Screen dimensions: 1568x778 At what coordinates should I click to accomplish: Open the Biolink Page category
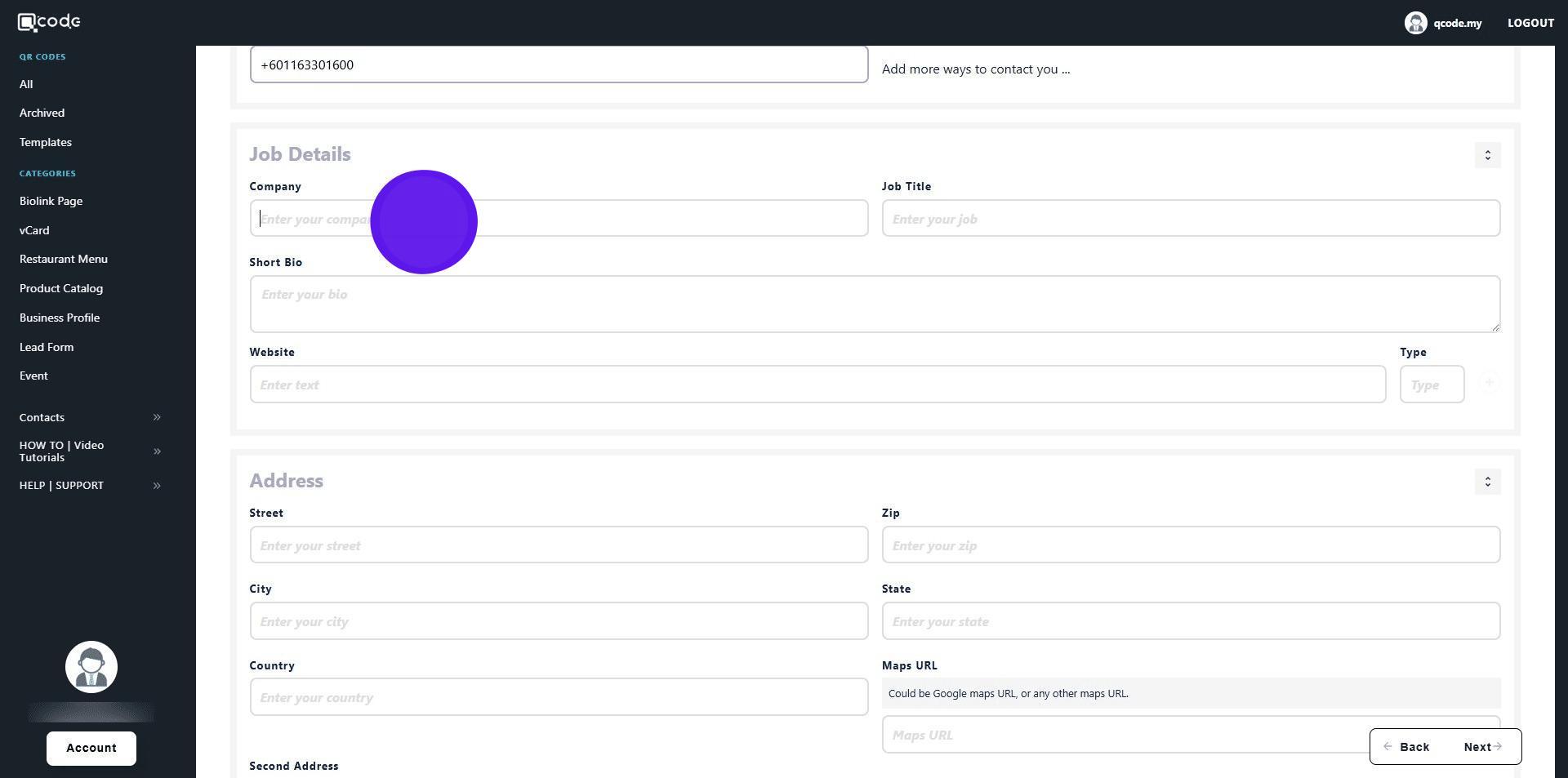point(51,201)
